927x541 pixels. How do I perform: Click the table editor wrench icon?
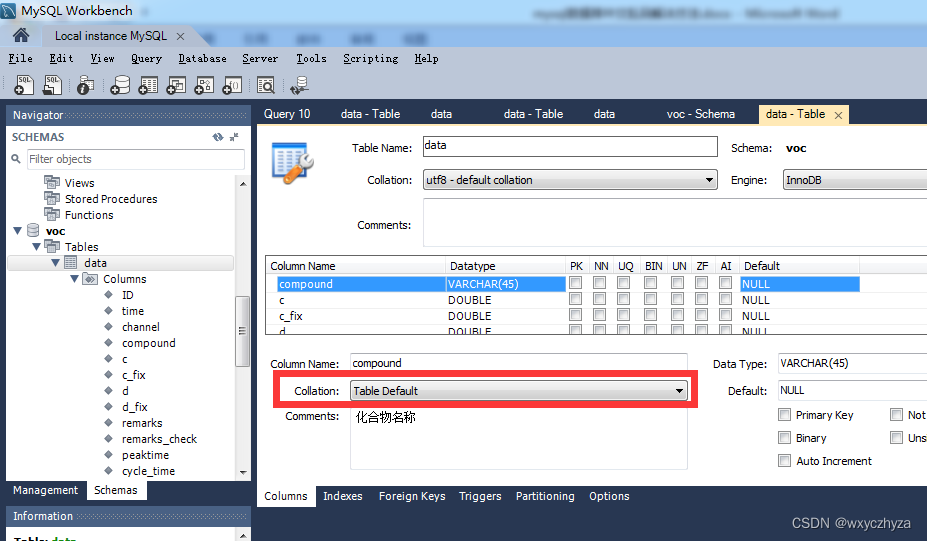click(293, 163)
